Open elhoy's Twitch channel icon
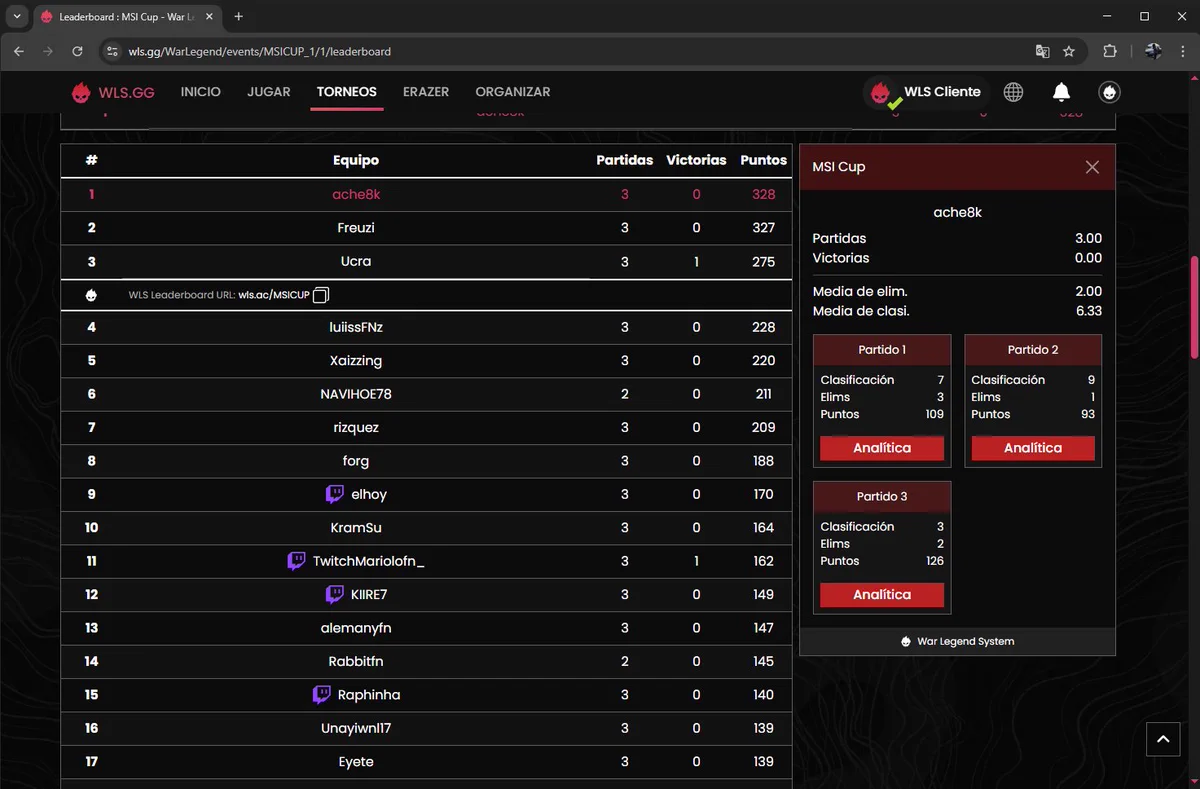 tap(335, 494)
